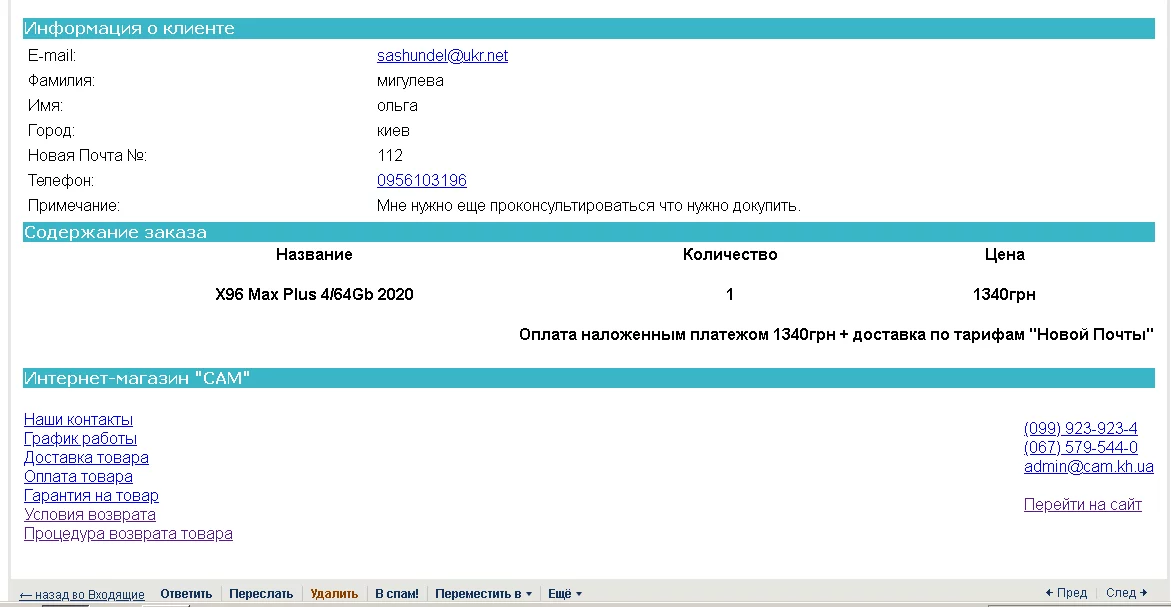Open the Гарантия на товар link
The width and height of the screenshot is (1171, 607).
pyautogui.click(x=91, y=496)
